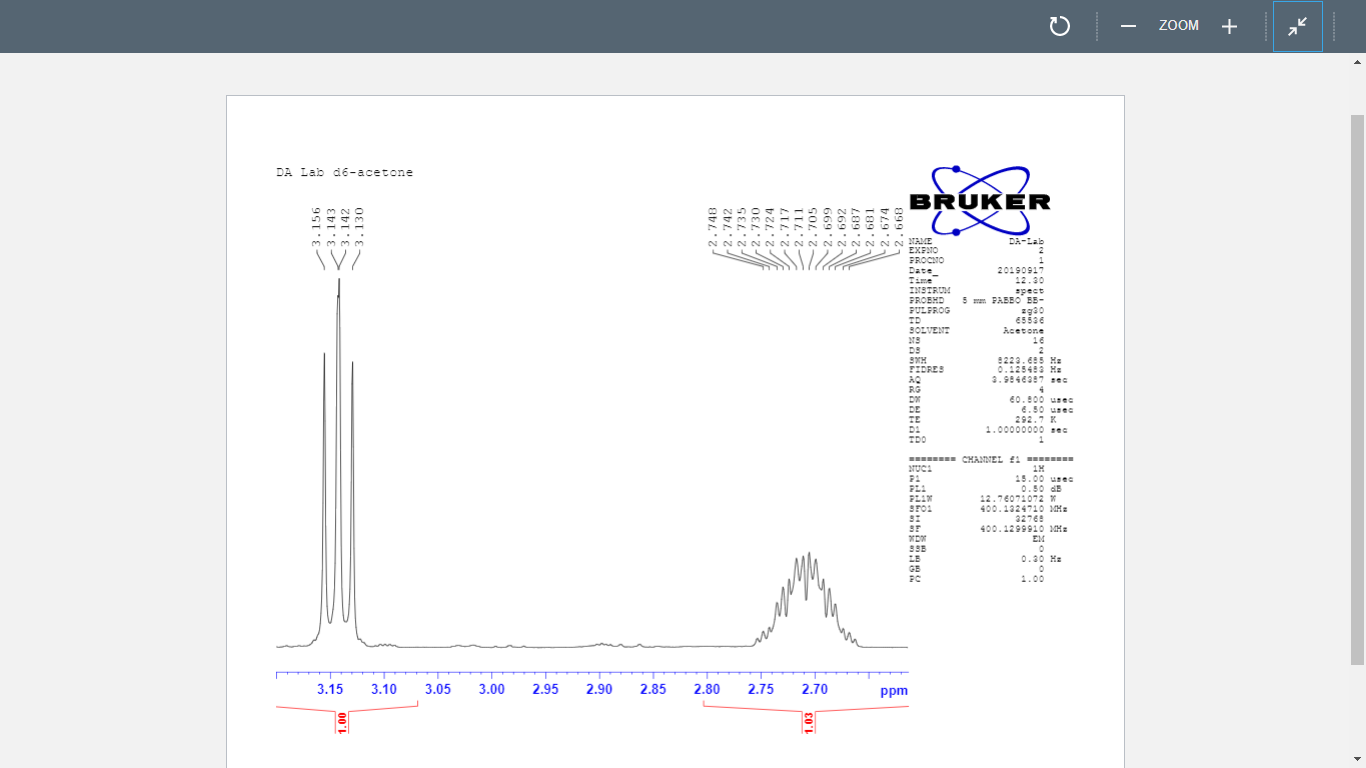Click the 'CHANNEL f1' section header

tap(991, 460)
